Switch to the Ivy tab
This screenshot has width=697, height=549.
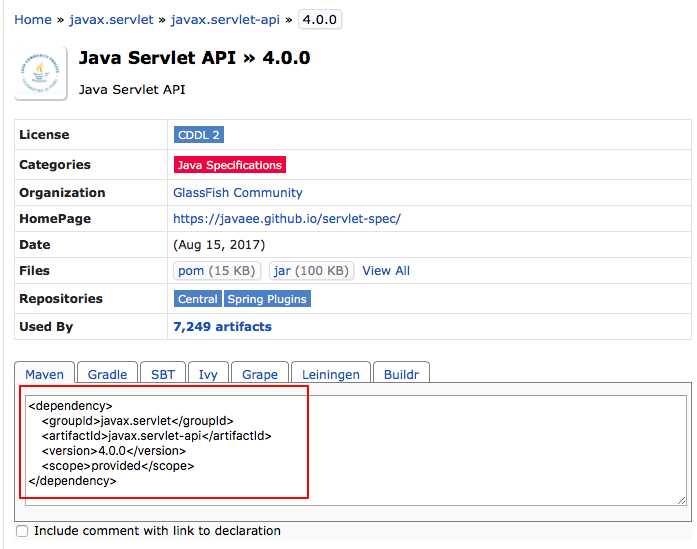point(208,373)
